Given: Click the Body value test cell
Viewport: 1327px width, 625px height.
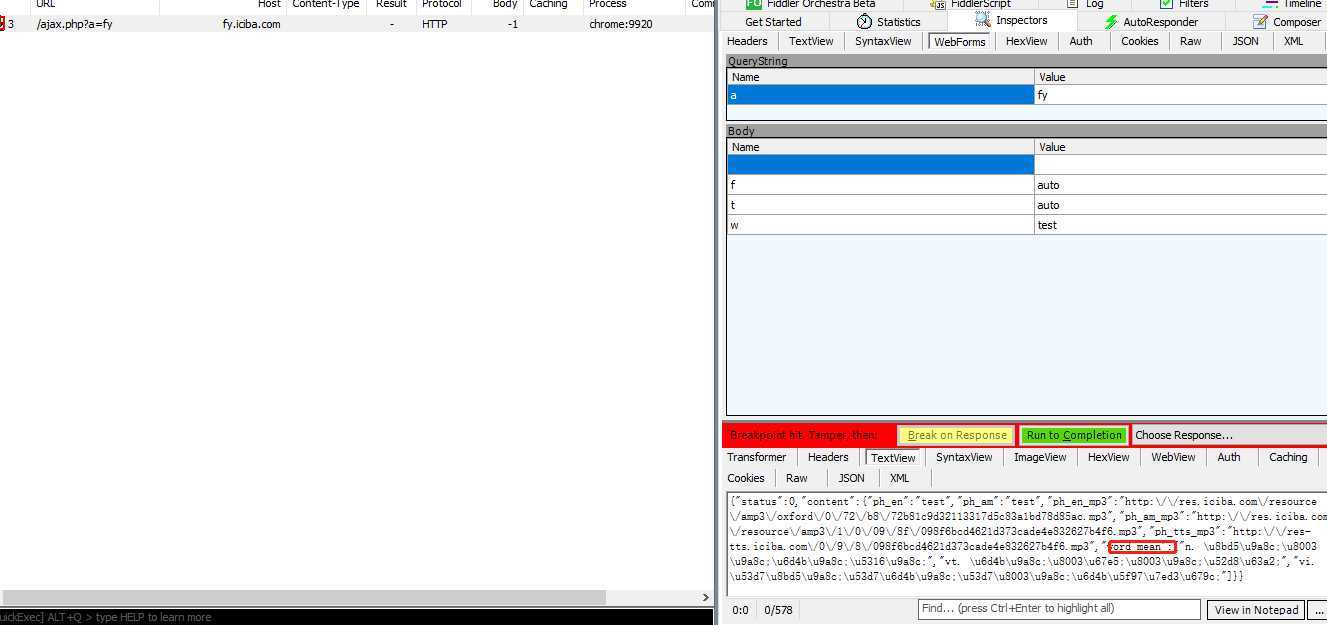Looking at the screenshot, I should (1180, 225).
